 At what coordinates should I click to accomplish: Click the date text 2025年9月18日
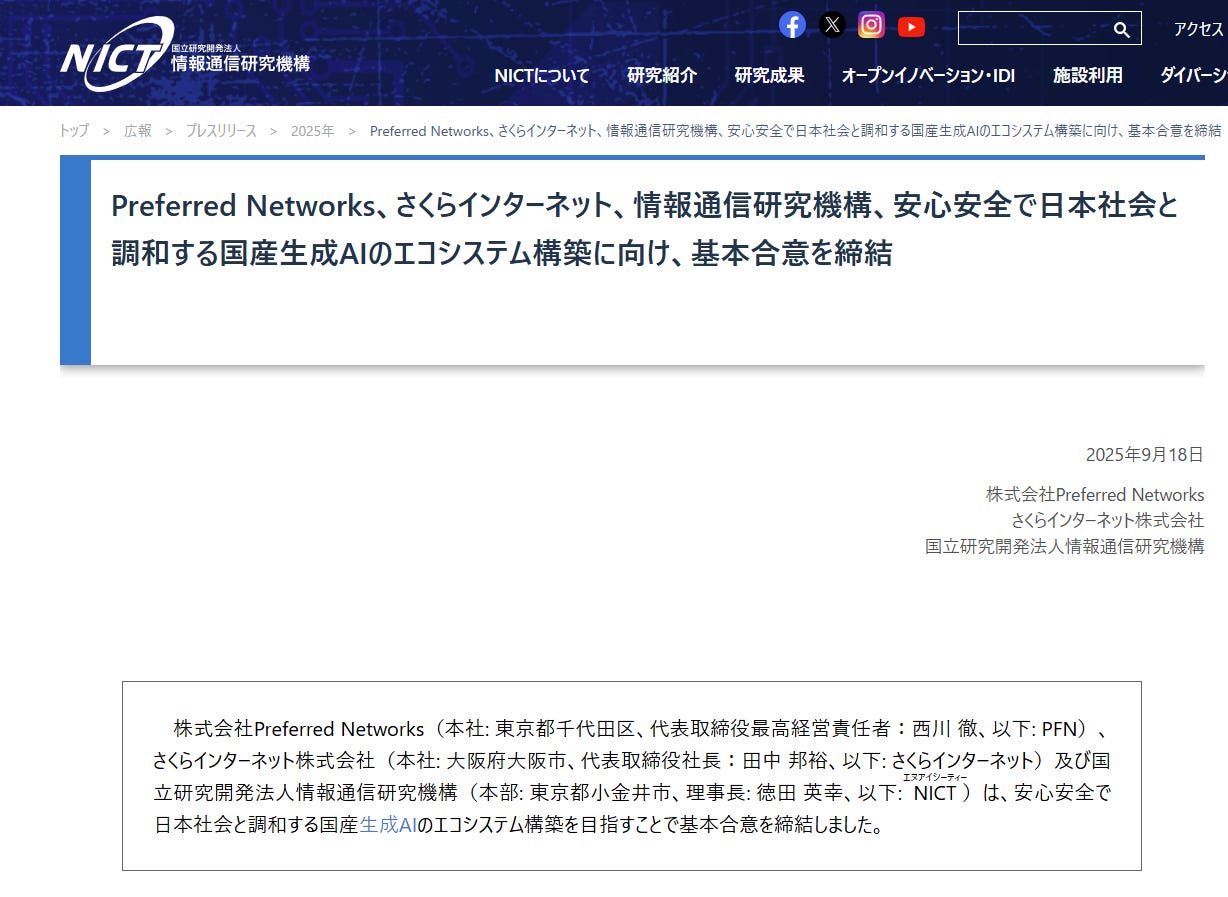pyautogui.click(x=1145, y=455)
